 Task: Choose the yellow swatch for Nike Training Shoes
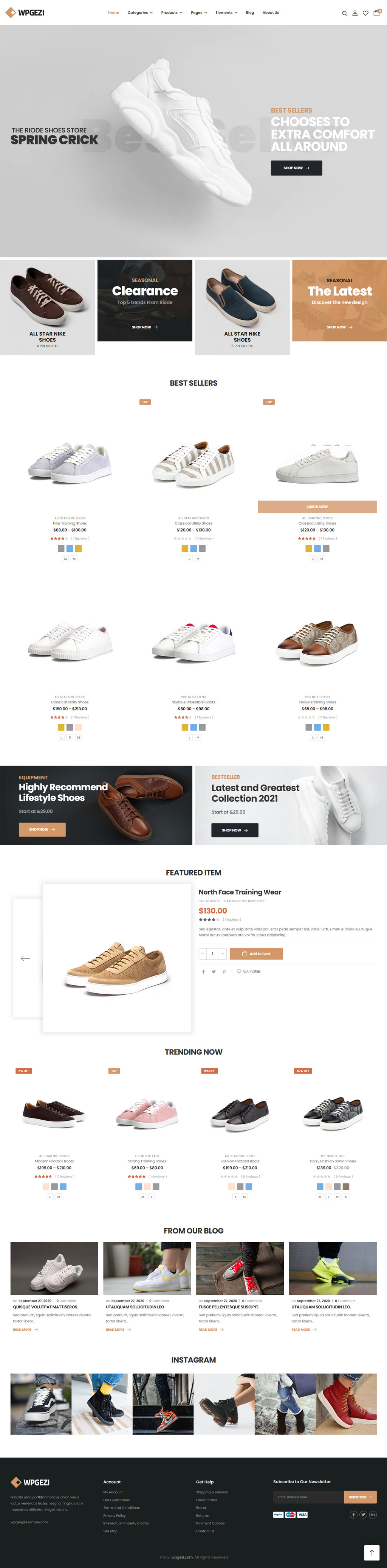click(x=78, y=548)
